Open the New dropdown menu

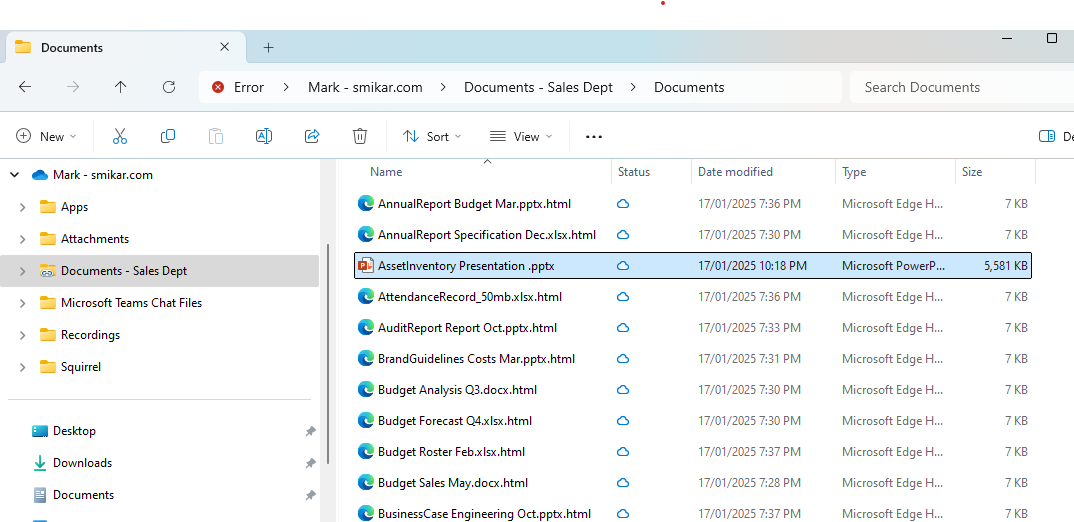tap(47, 136)
